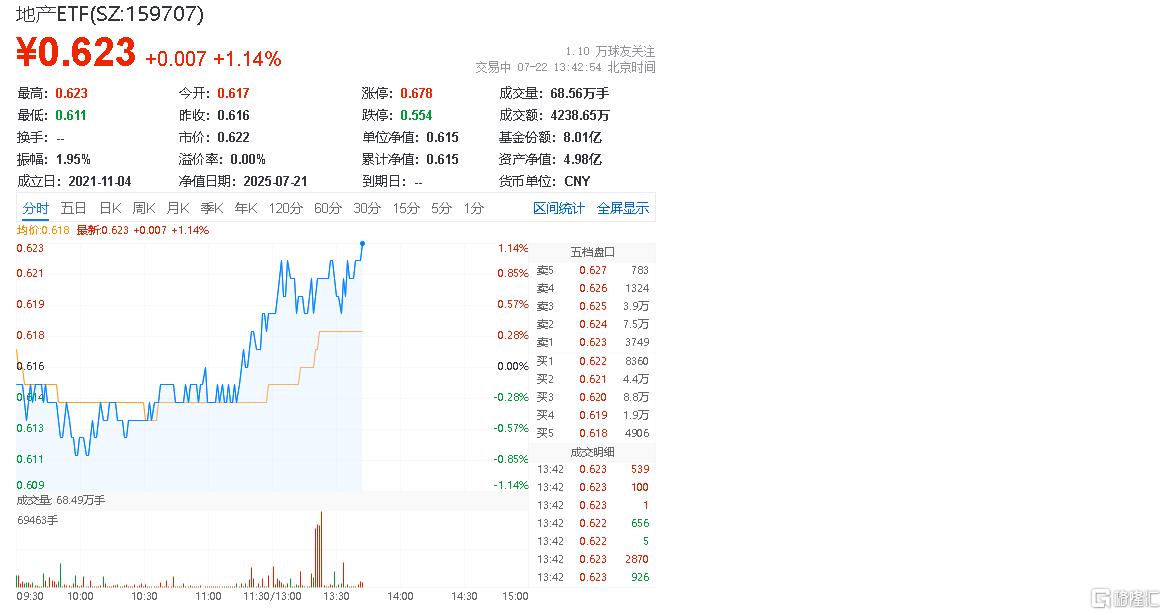Open 全屏显示 fullscreen view
The width and height of the screenshot is (1166, 615).
point(623,208)
